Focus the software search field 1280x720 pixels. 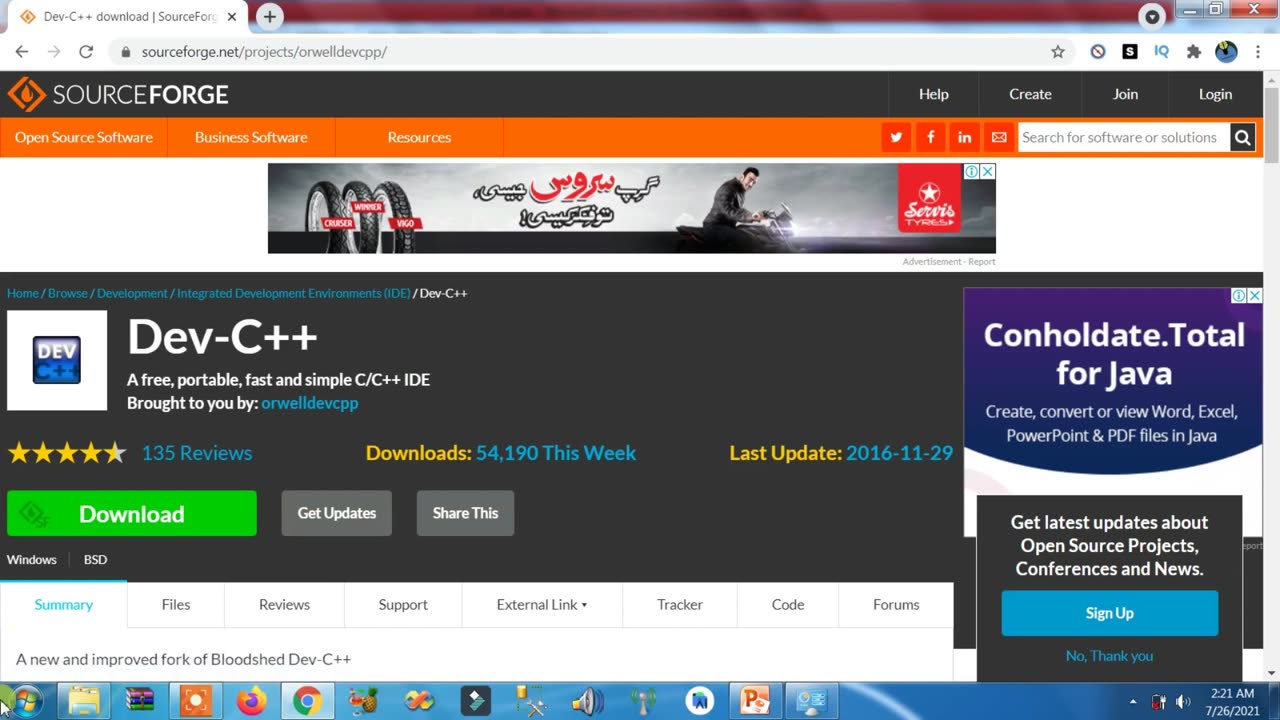coord(1123,137)
